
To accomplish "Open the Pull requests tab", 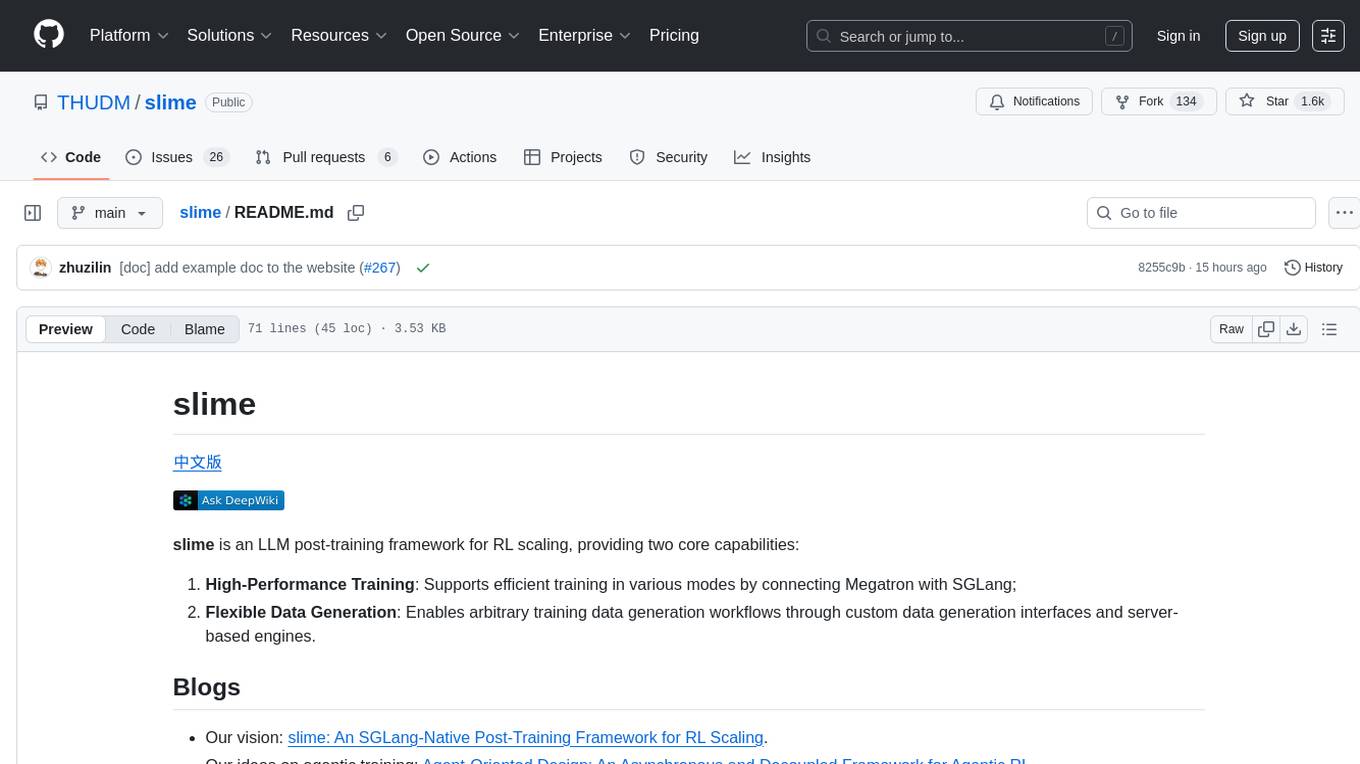I will point(326,157).
